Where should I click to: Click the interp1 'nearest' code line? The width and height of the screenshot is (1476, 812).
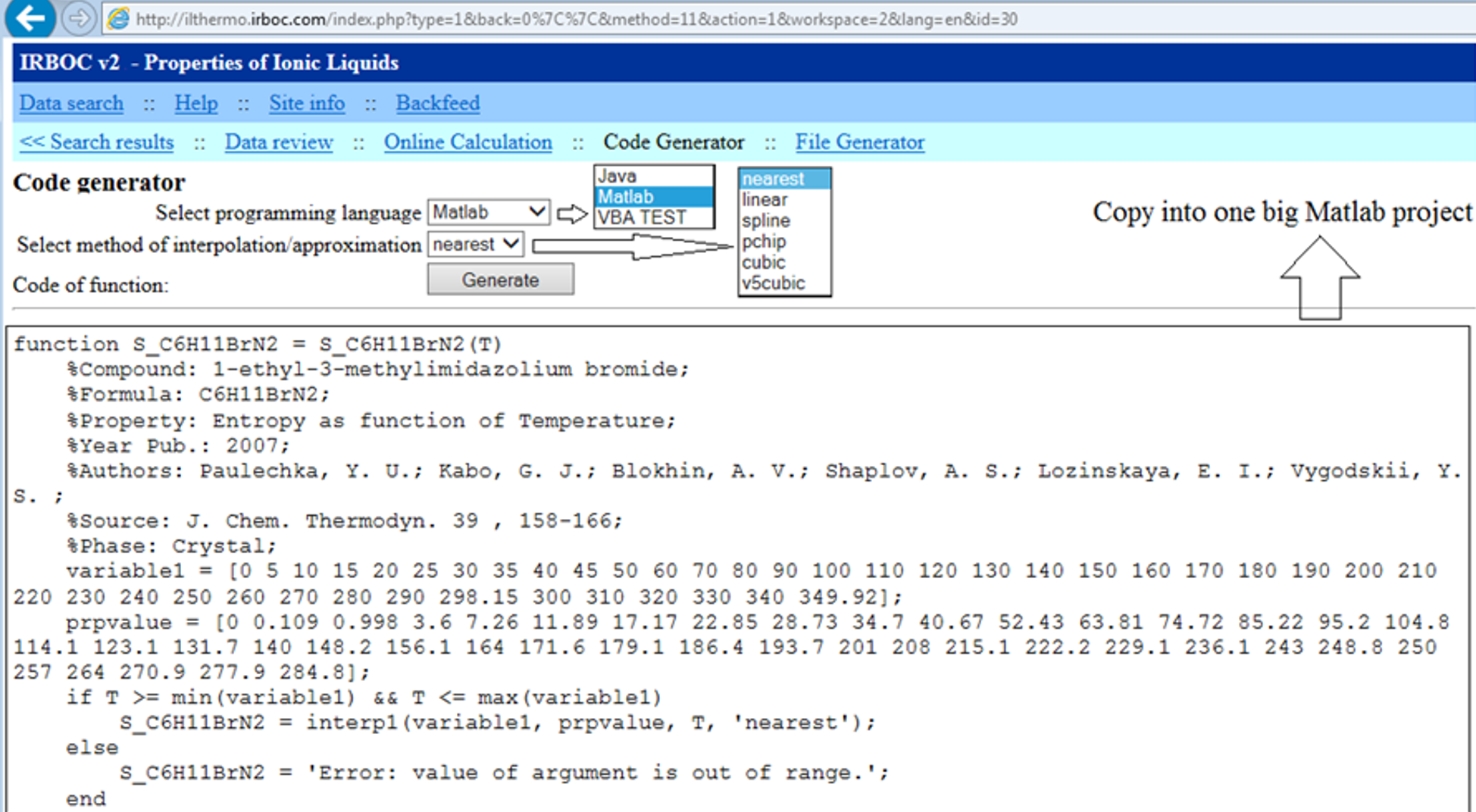[497, 723]
